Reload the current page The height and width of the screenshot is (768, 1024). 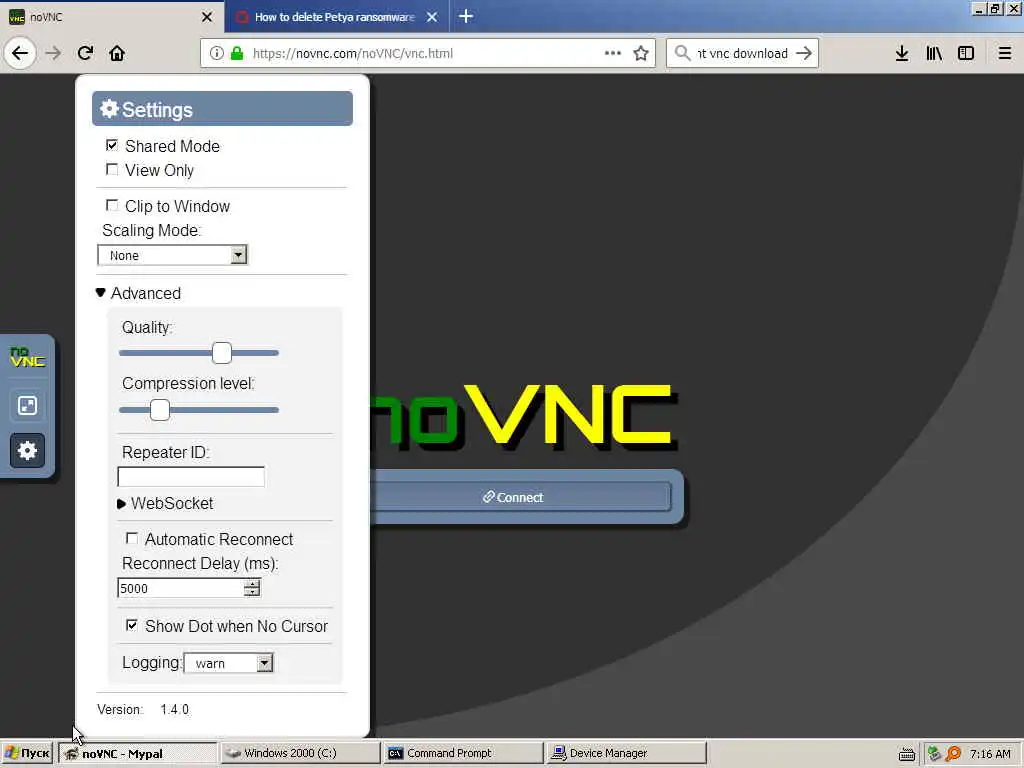[x=85, y=53]
